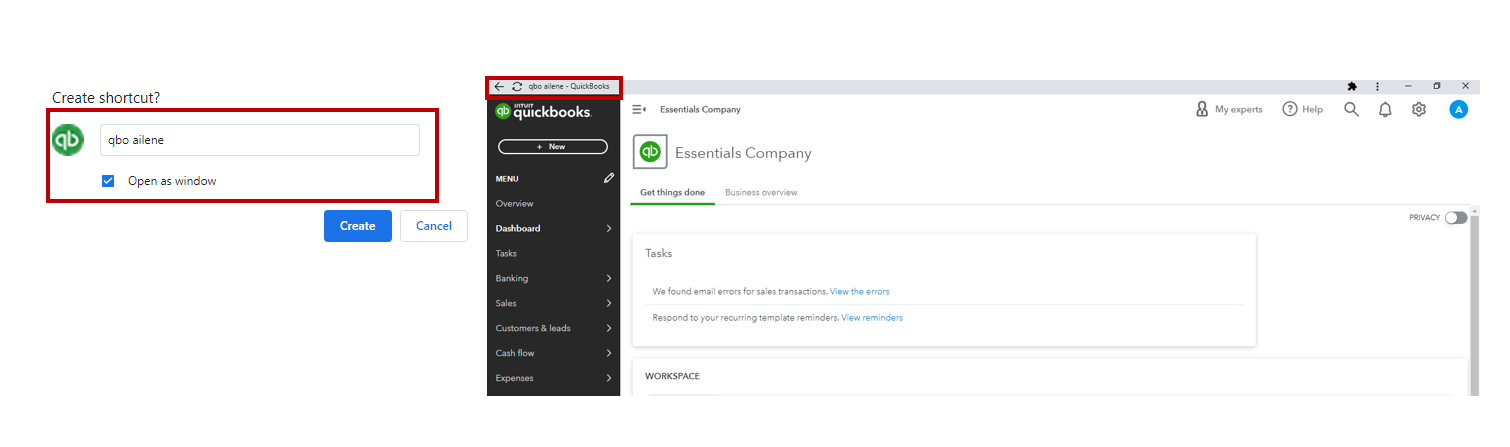1510x447 pixels.
Task: Open the notifications bell
Action: coord(1385,109)
